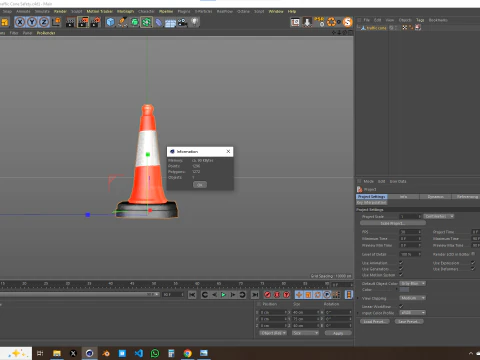Select the spline pen tool icon

[x=122, y=22]
